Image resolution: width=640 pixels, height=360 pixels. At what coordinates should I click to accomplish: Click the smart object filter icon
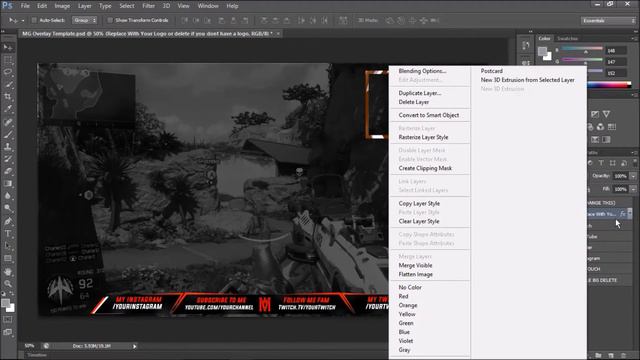click(x=624, y=163)
